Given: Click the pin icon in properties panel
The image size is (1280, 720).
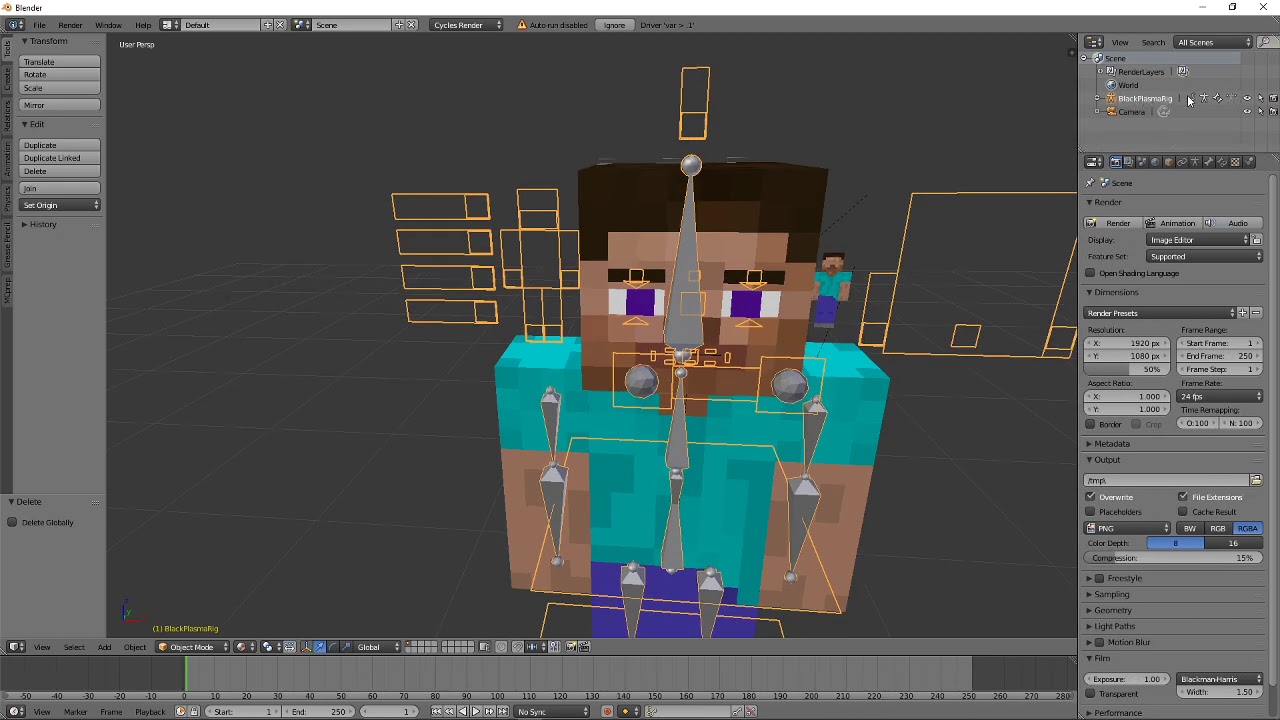Looking at the screenshot, I should [1090, 183].
